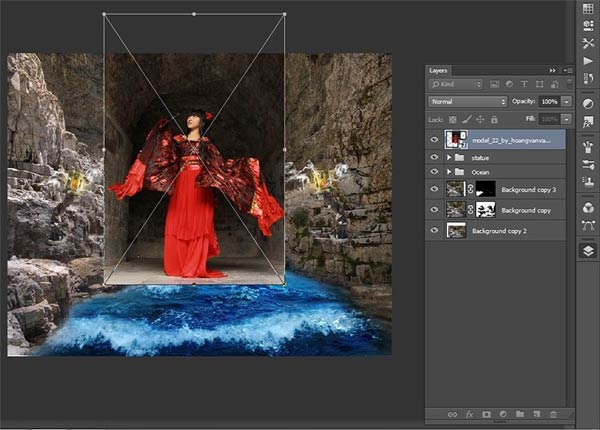Viewport: 600px width, 430px height.
Task: Filter layers by shape layers icon
Action: click(x=540, y=84)
